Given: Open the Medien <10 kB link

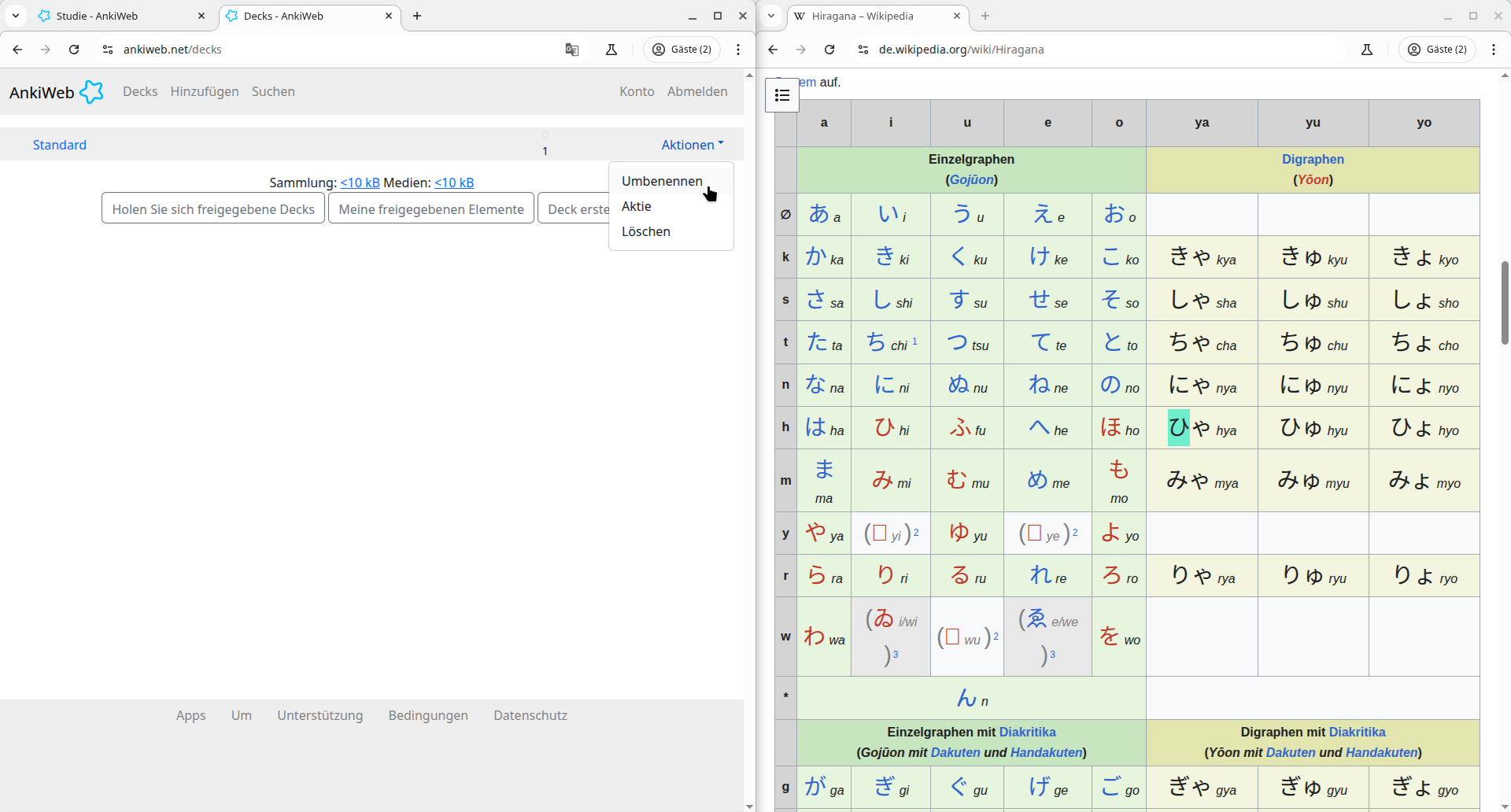Looking at the screenshot, I should tap(454, 183).
